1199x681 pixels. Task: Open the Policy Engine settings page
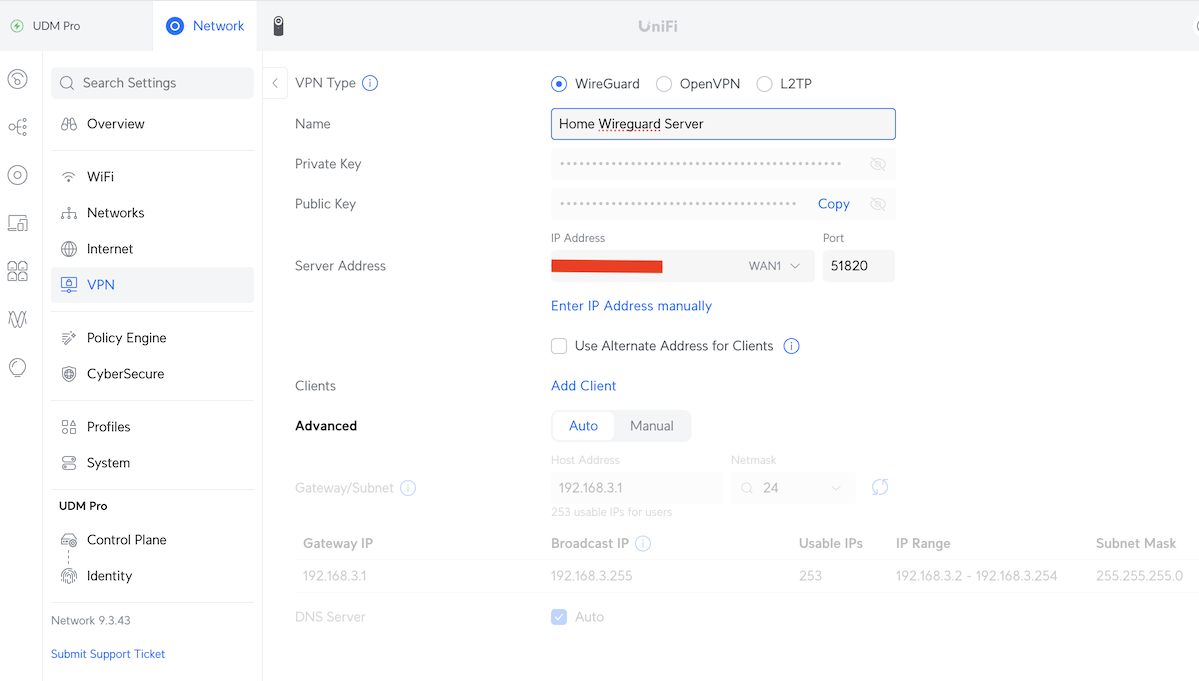pos(152,338)
